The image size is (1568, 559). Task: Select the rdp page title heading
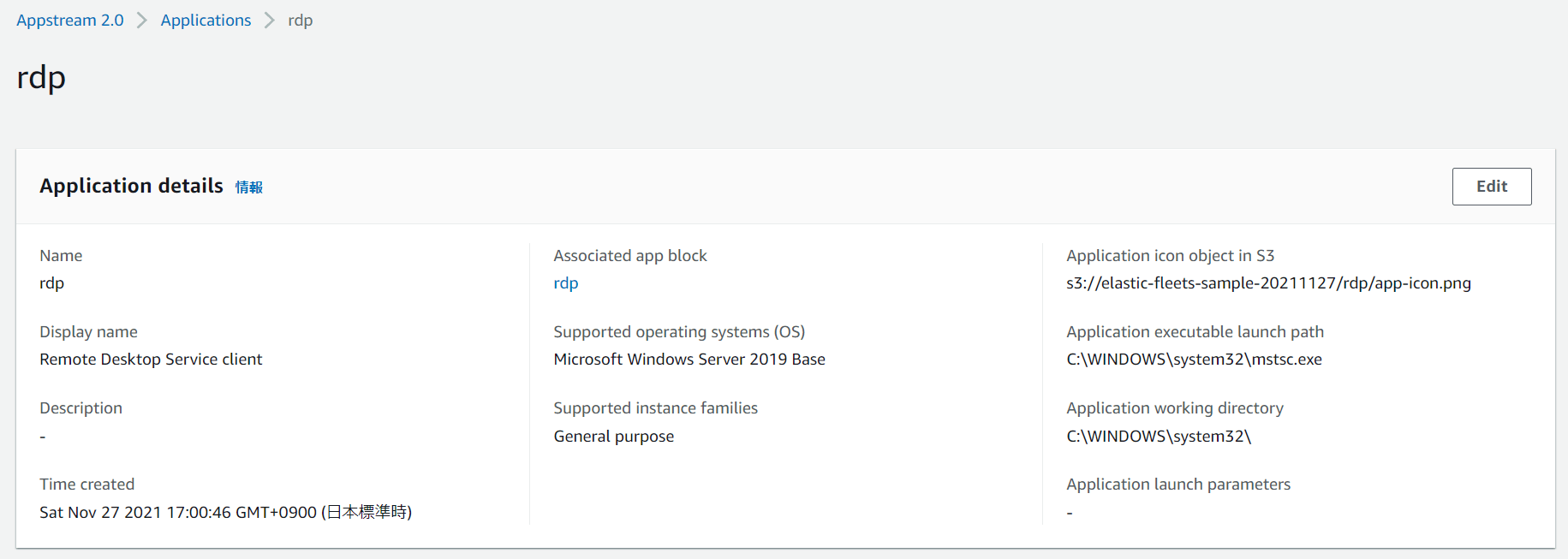click(x=41, y=78)
